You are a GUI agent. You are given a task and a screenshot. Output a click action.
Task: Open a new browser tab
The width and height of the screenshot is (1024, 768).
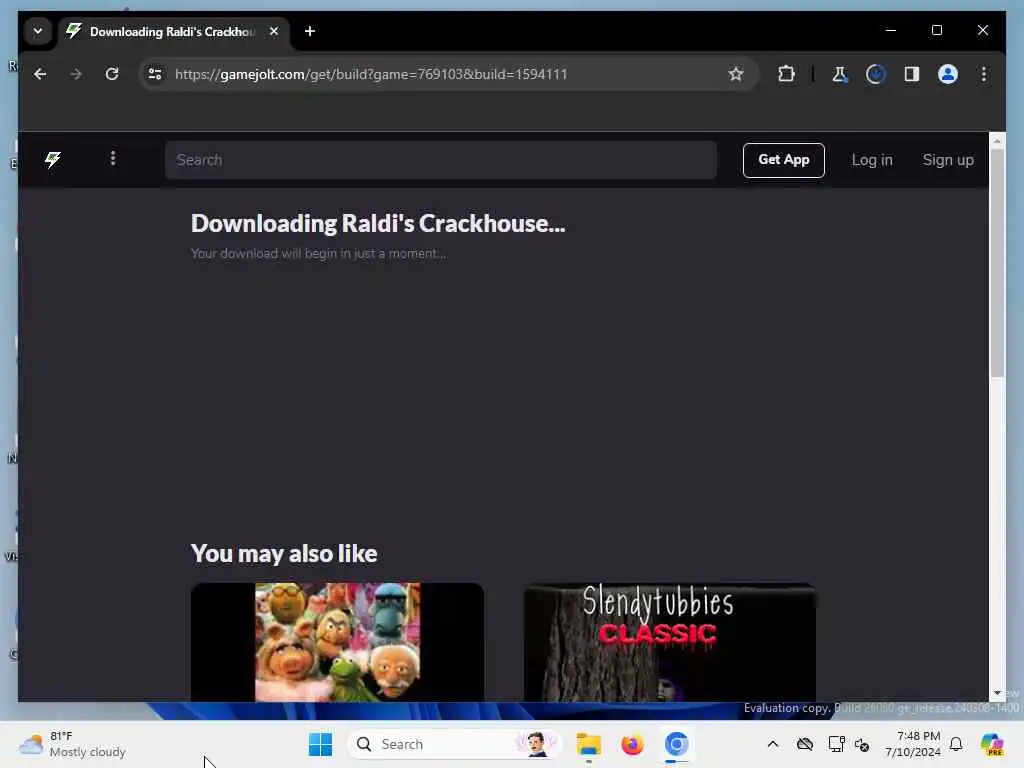pyautogui.click(x=310, y=31)
